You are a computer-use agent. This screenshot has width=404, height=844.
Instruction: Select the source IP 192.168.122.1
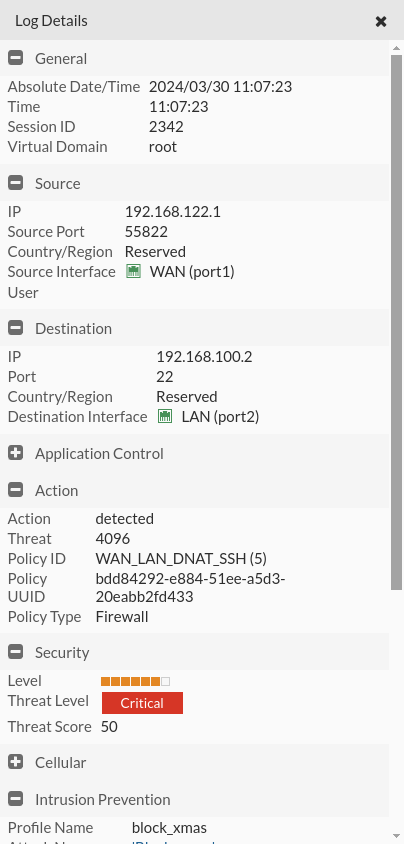coord(173,212)
